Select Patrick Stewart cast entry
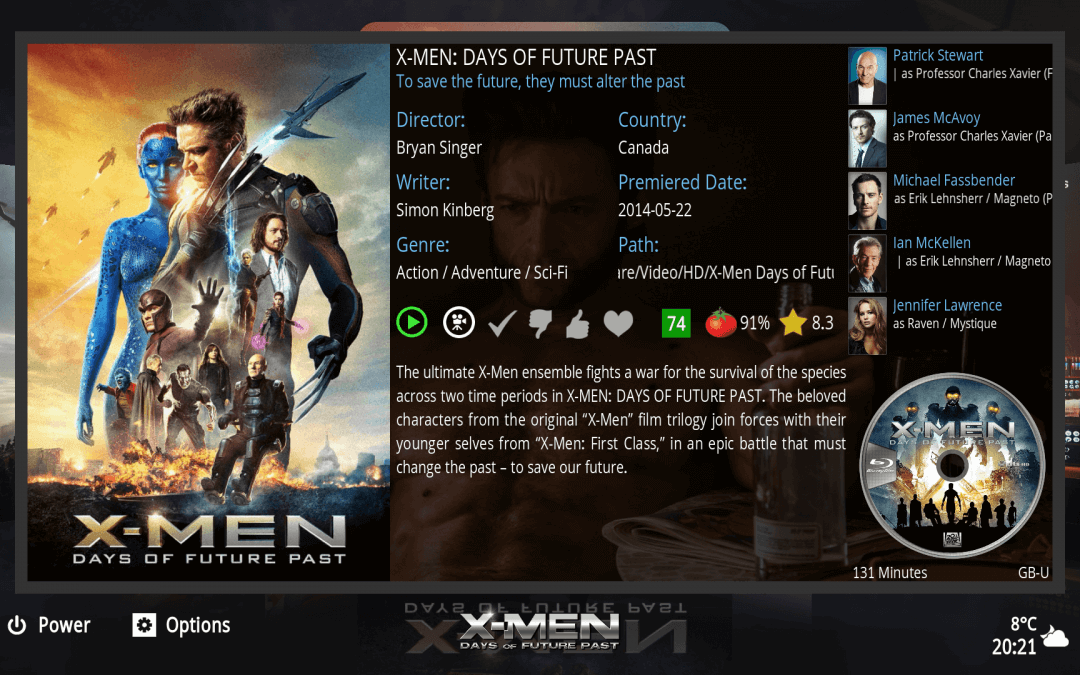1080x675 pixels. click(950, 75)
